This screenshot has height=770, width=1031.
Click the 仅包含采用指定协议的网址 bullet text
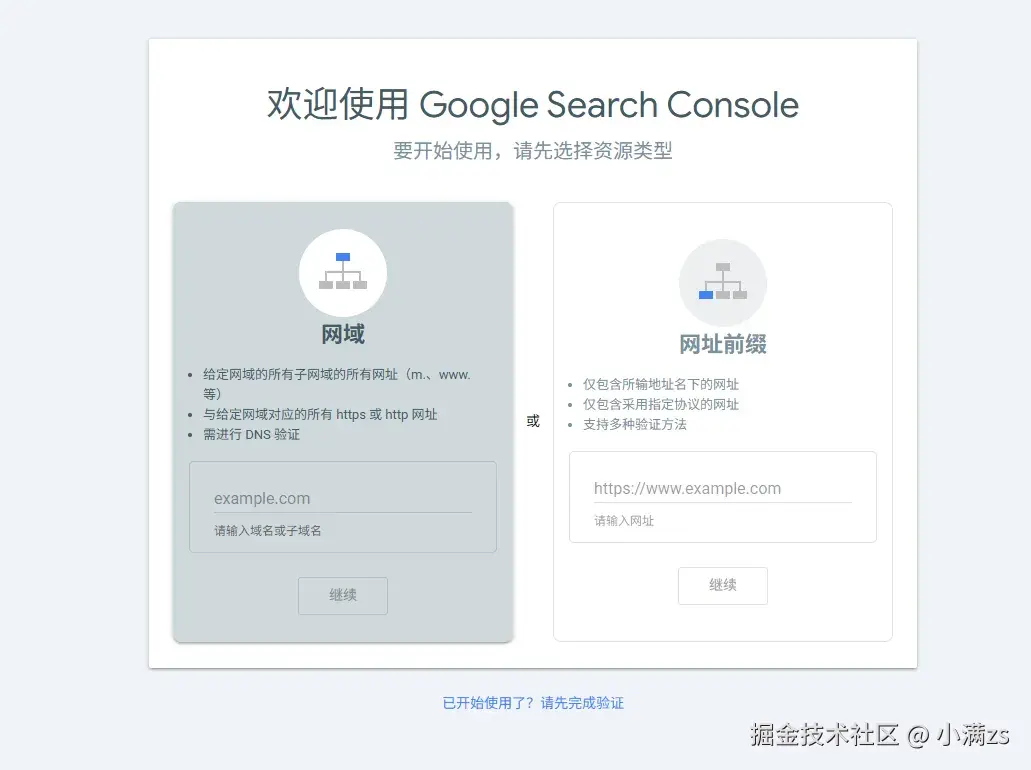point(661,404)
